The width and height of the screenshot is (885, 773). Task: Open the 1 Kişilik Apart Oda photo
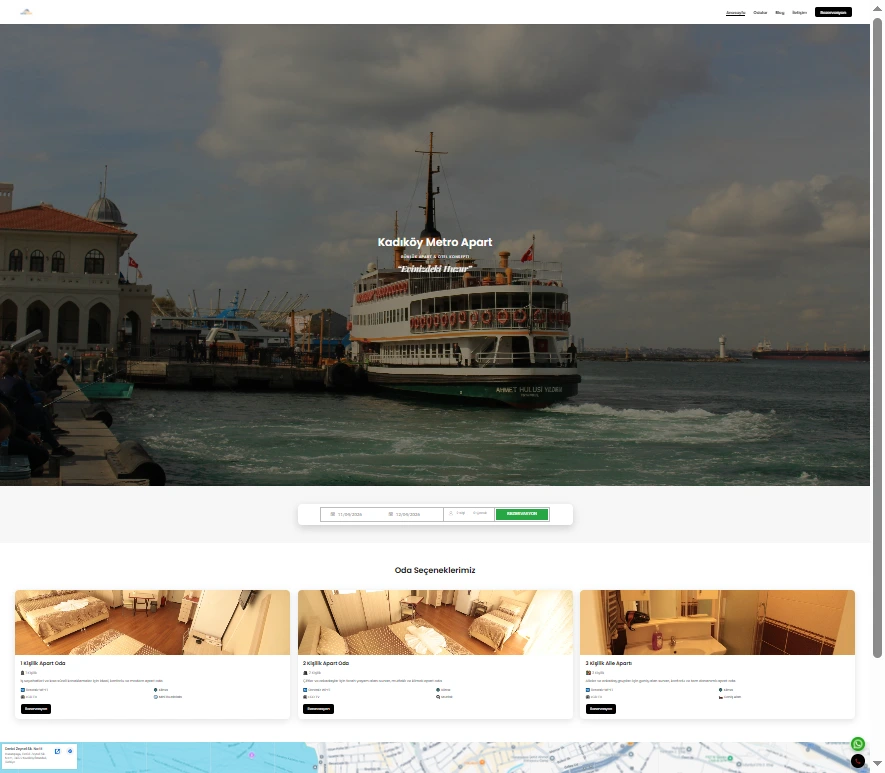coord(152,622)
